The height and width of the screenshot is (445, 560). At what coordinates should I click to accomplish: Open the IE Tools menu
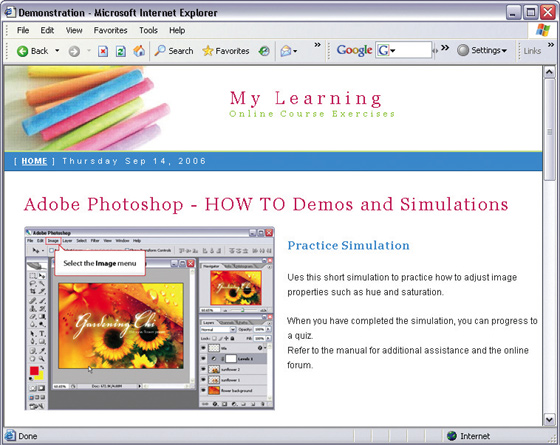pyautogui.click(x=148, y=30)
